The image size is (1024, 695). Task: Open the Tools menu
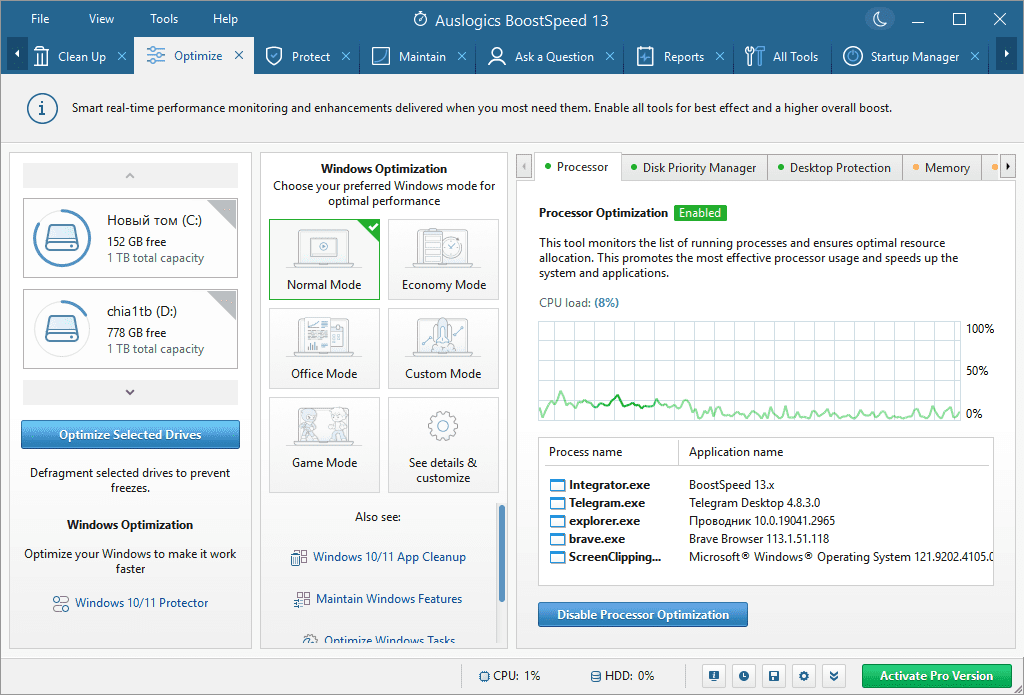[x=164, y=19]
